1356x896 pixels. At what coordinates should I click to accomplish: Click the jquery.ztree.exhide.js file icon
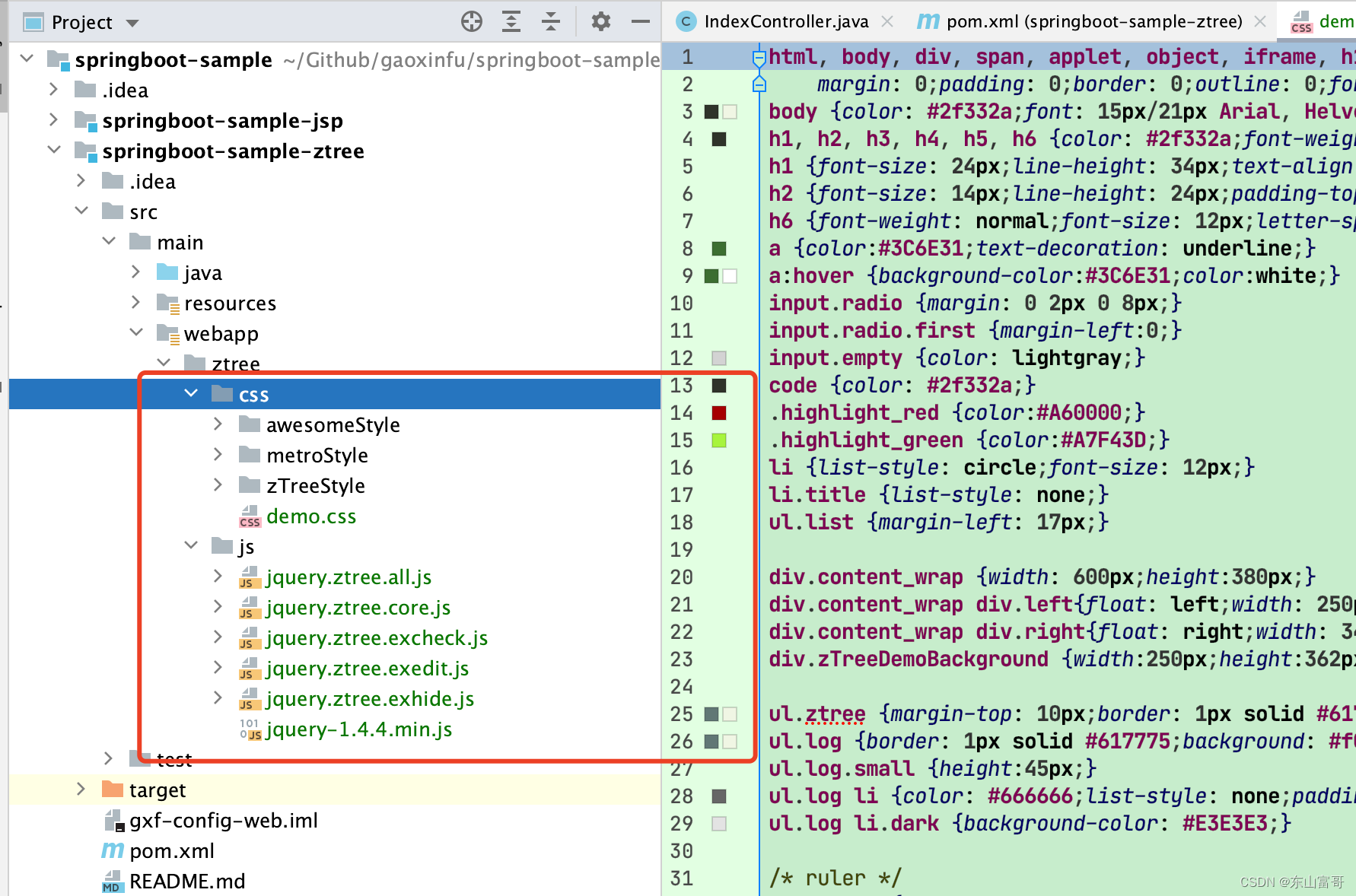[x=250, y=699]
